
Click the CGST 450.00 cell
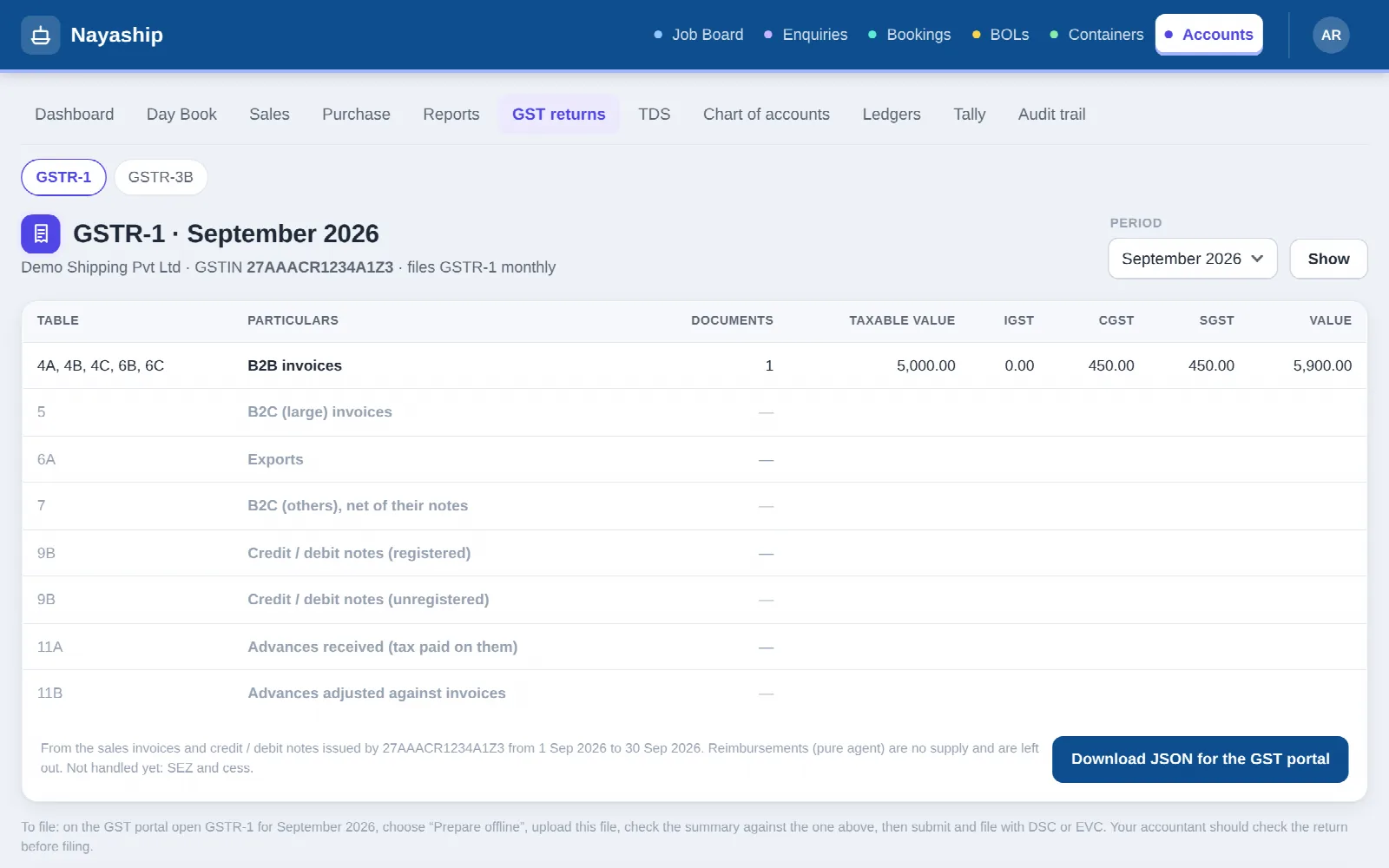pyautogui.click(x=1111, y=365)
